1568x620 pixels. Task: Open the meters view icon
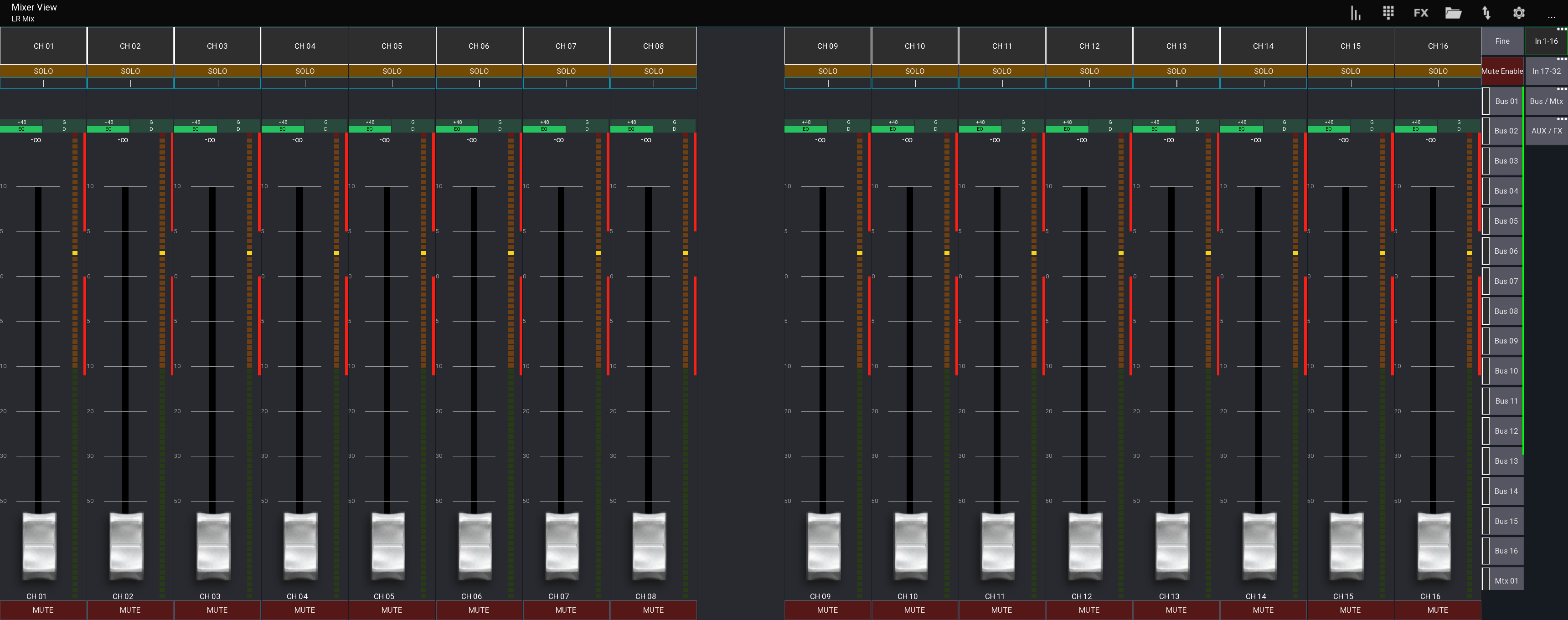point(1355,12)
